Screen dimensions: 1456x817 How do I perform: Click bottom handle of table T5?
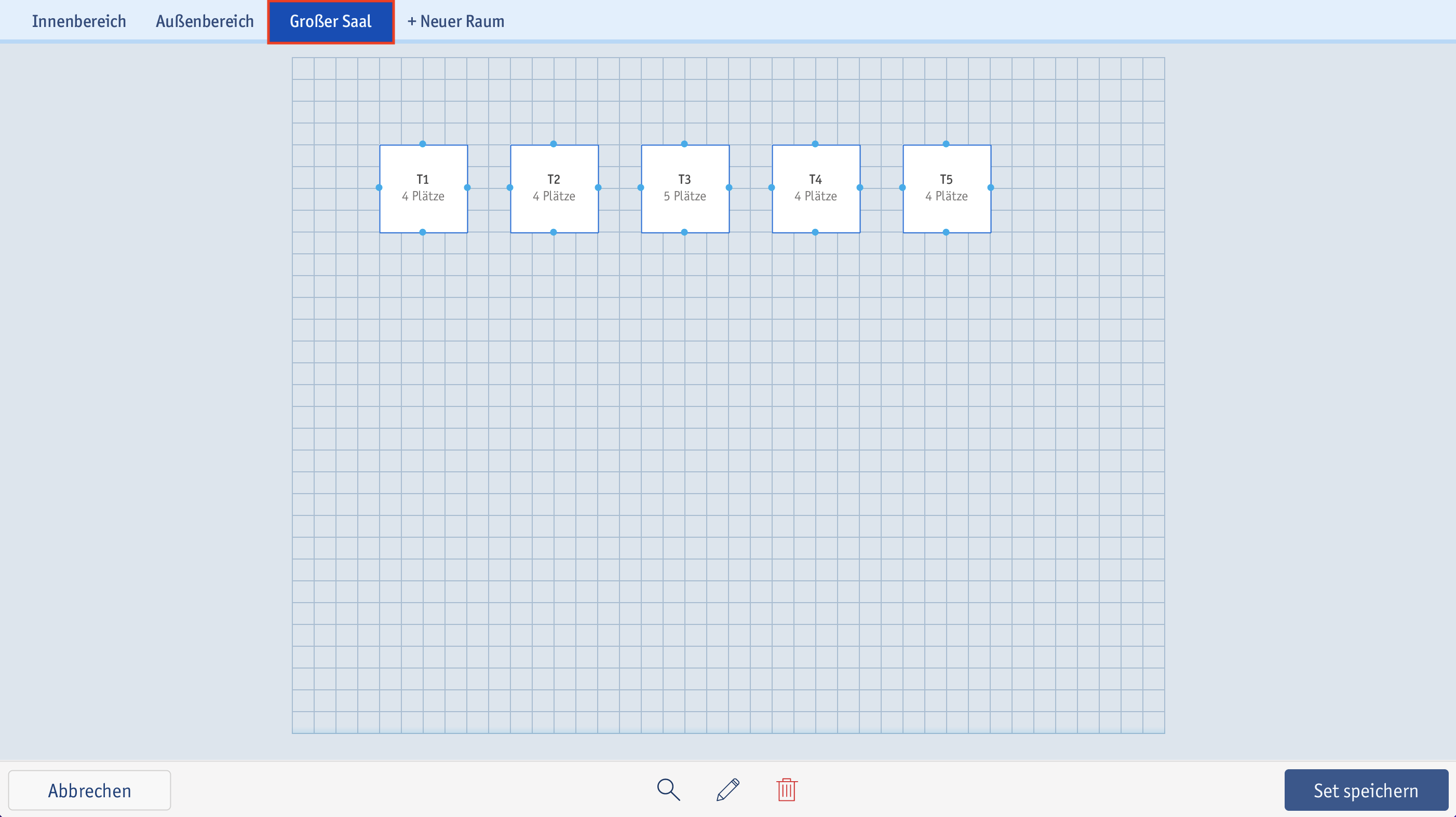(x=946, y=232)
